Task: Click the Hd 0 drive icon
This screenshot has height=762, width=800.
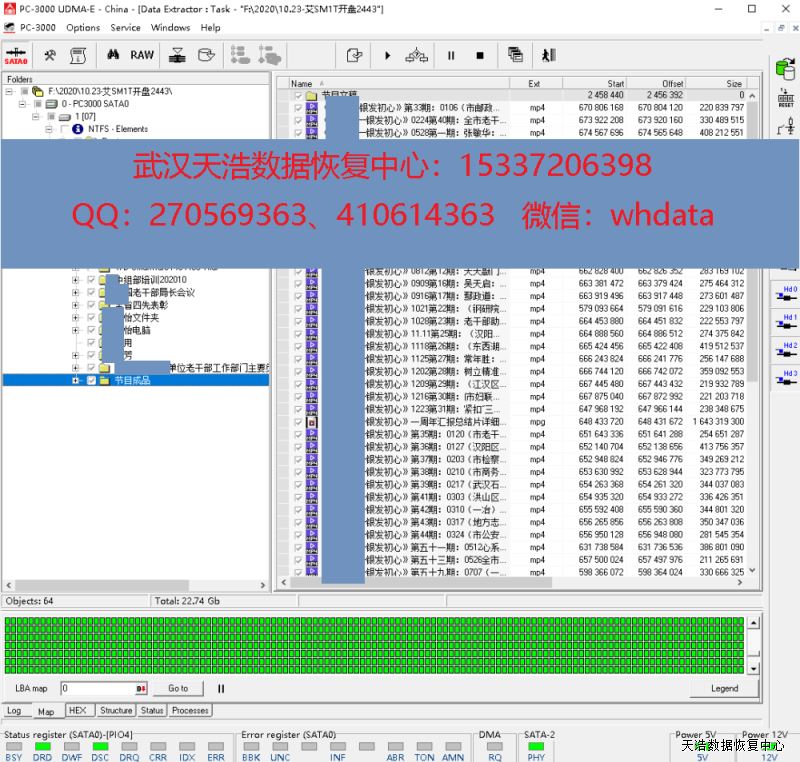Action: point(789,292)
